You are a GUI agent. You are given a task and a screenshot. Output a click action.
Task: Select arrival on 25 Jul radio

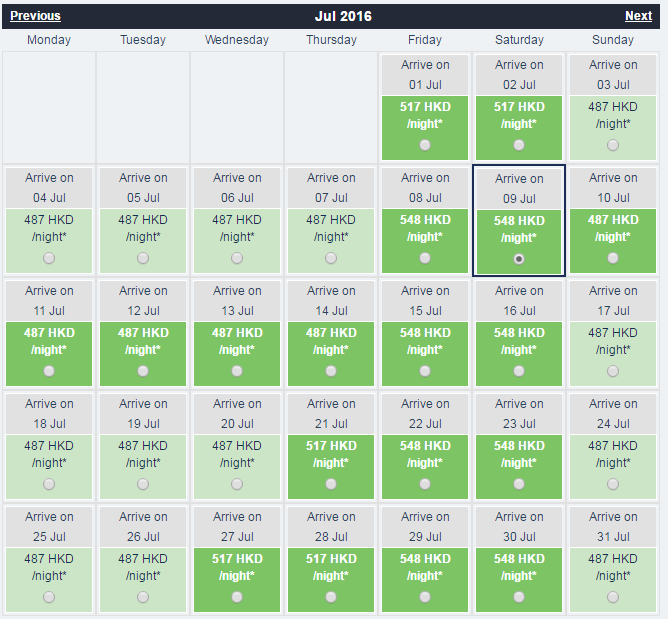[49, 597]
